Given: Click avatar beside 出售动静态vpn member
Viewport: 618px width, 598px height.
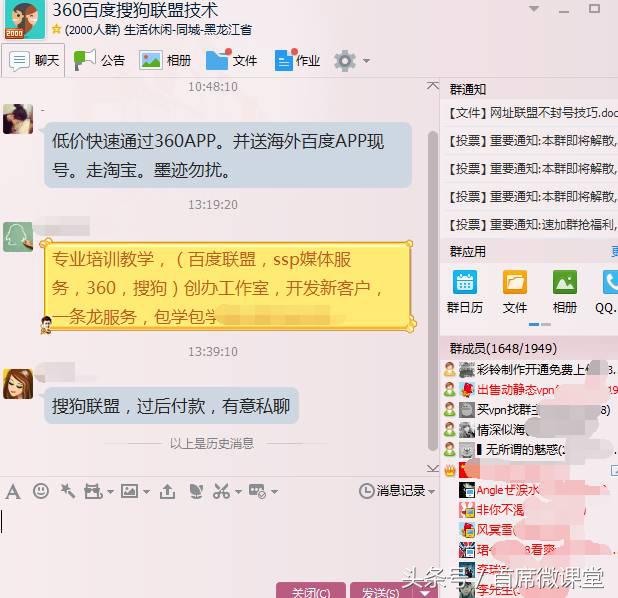Looking at the screenshot, I should (467, 389).
